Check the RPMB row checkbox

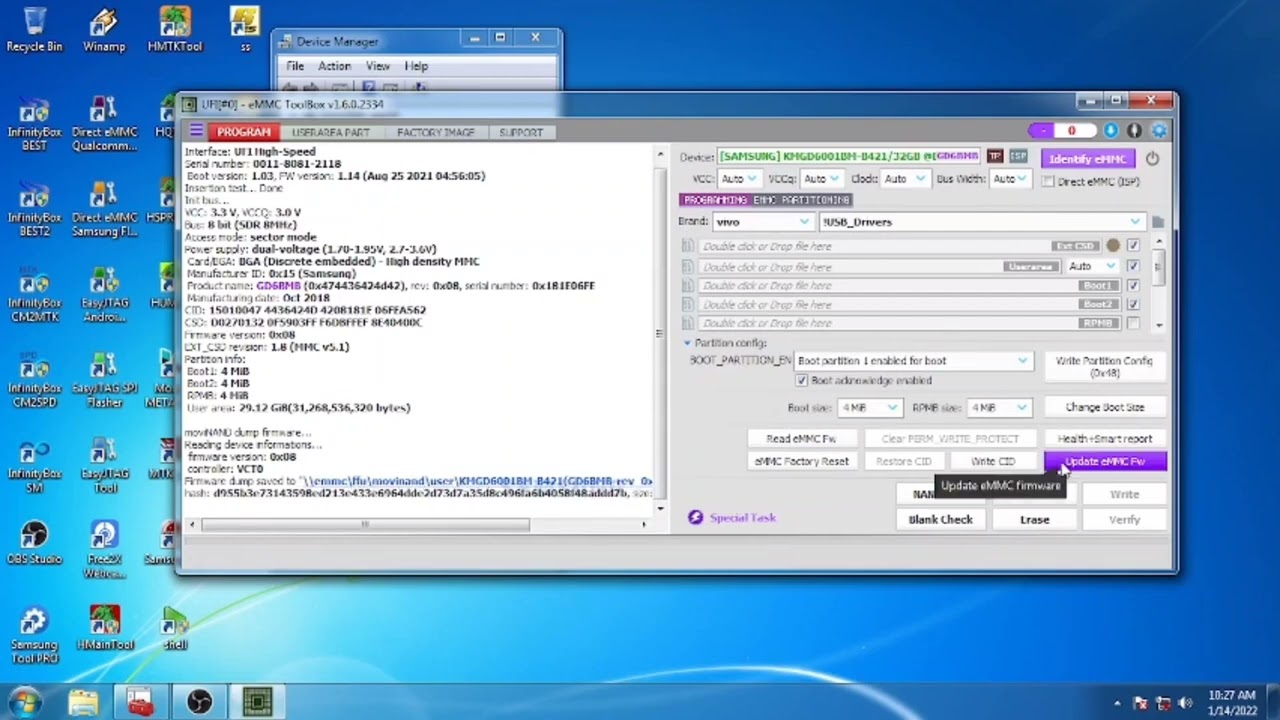point(1133,323)
